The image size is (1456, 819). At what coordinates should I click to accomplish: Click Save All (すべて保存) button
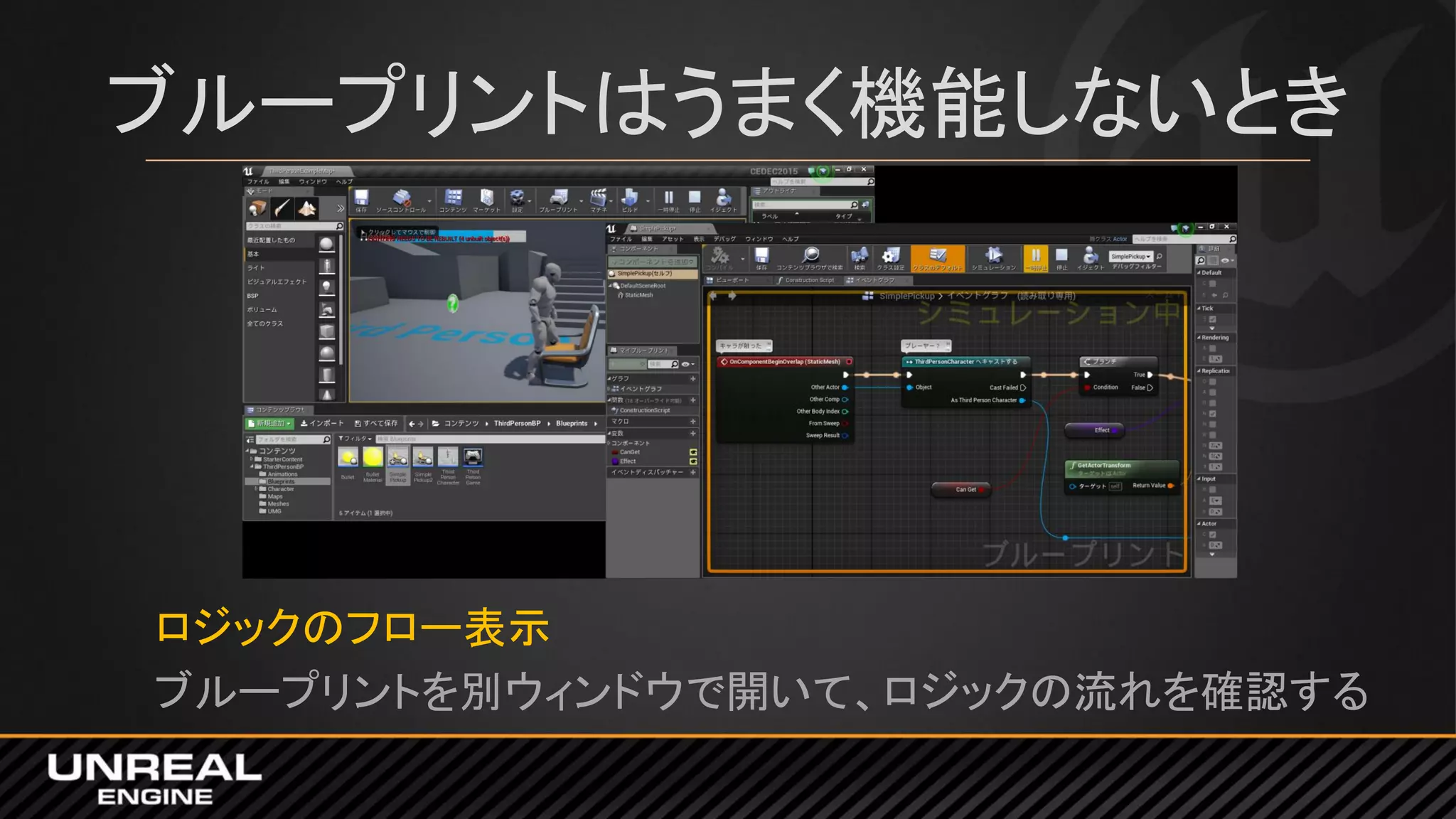376,423
